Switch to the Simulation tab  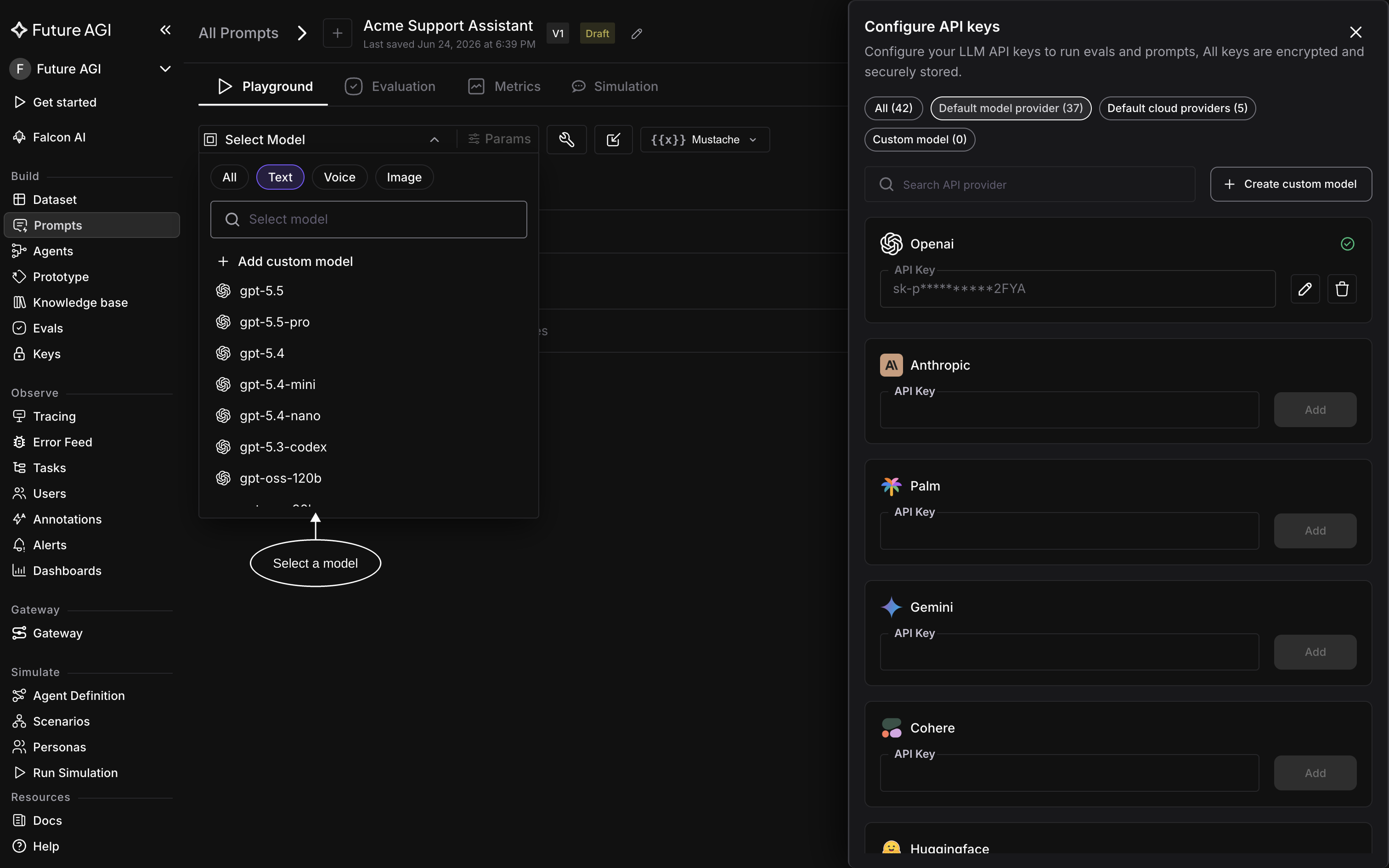point(615,86)
